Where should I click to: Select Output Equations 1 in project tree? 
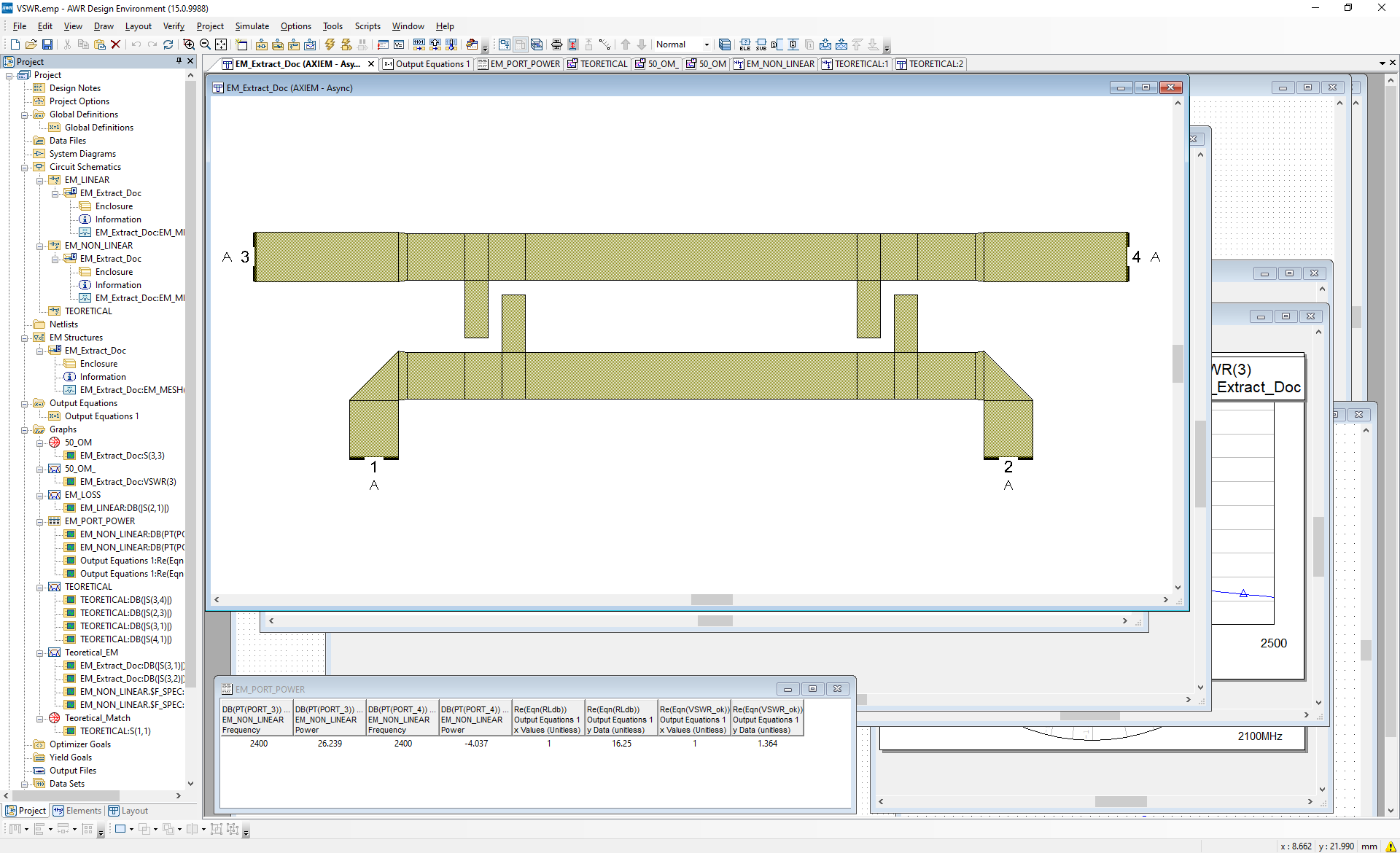[101, 416]
